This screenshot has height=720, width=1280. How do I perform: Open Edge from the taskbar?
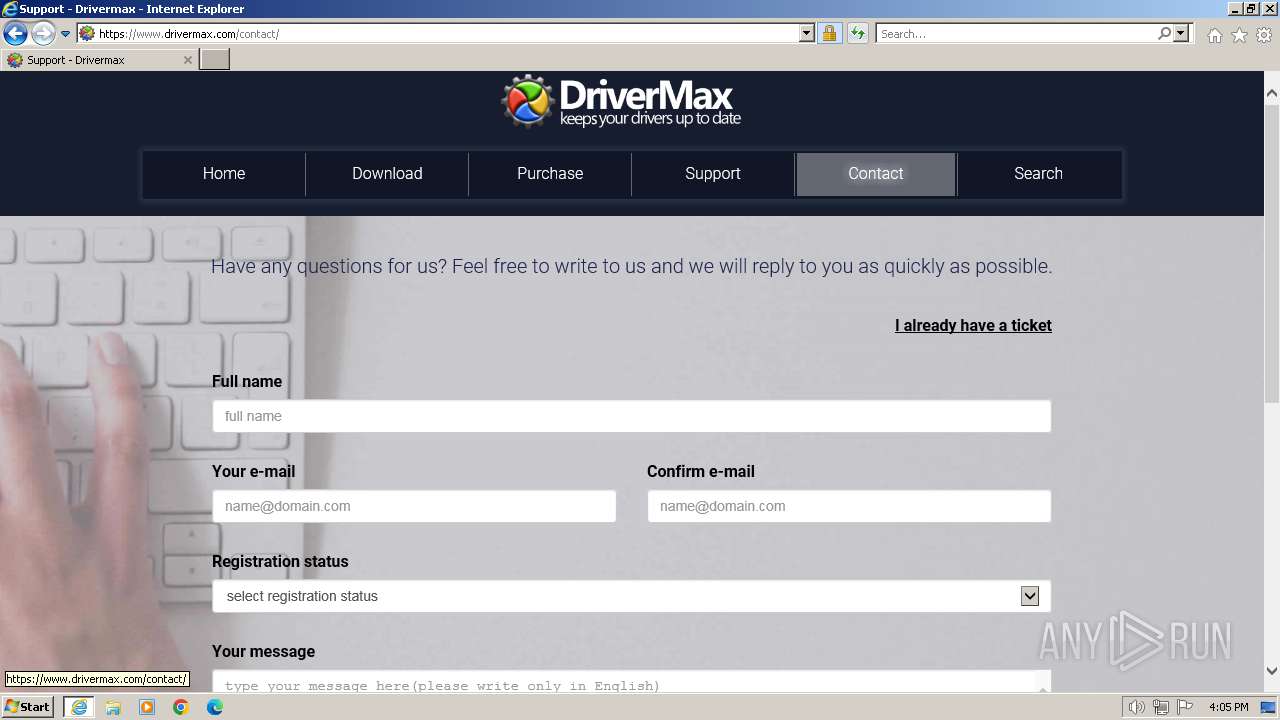pyautogui.click(x=215, y=707)
